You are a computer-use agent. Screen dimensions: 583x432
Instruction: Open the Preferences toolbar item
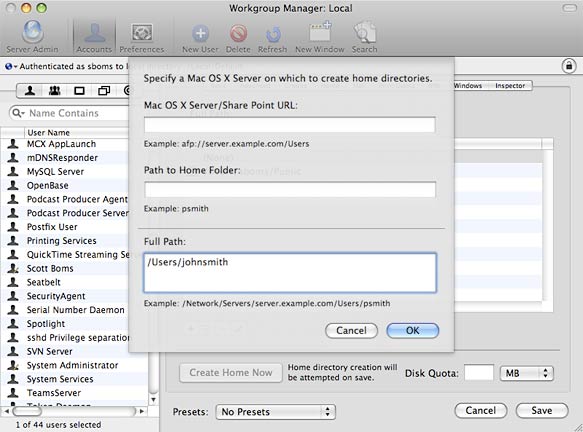tap(142, 36)
